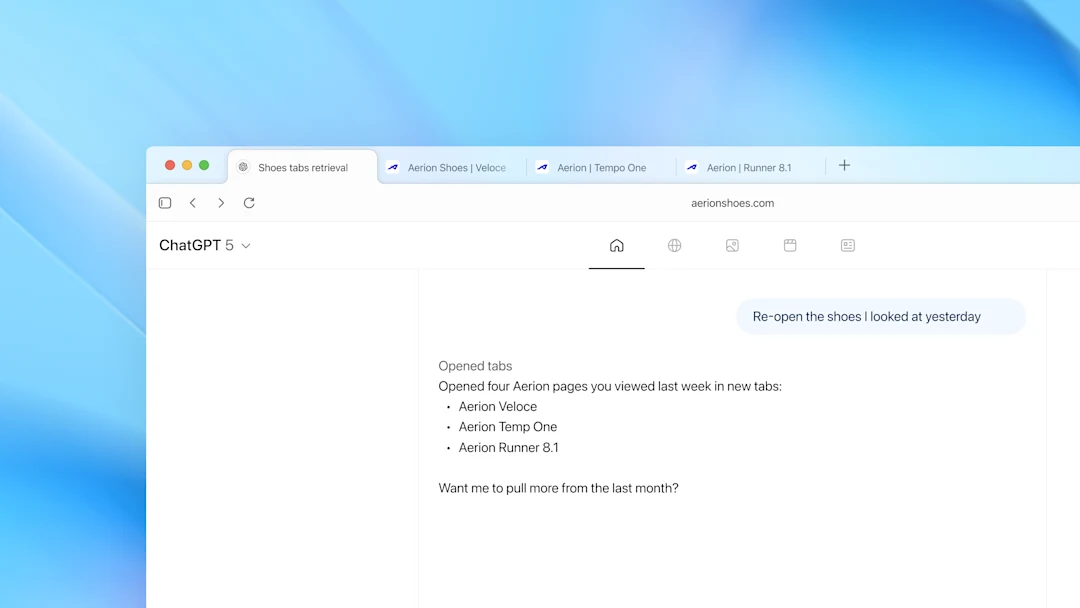The image size is (1080, 608).
Task: Open the sidebar panel icon
Action: click(x=165, y=202)
